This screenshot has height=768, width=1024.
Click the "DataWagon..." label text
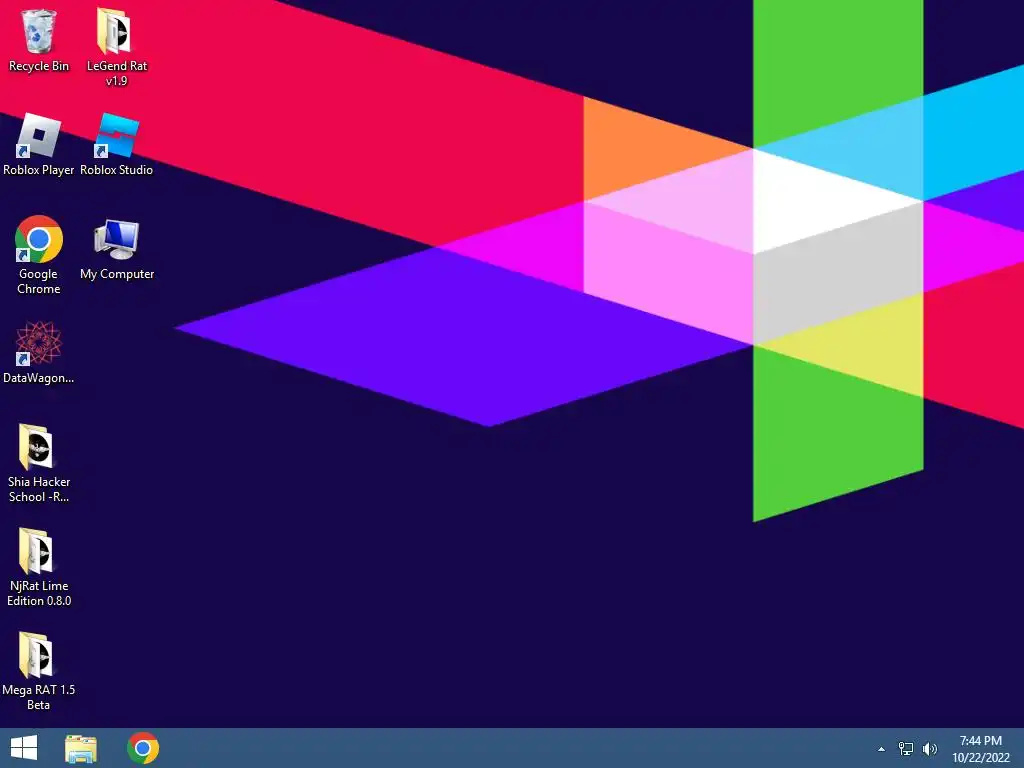click(39, 377)
